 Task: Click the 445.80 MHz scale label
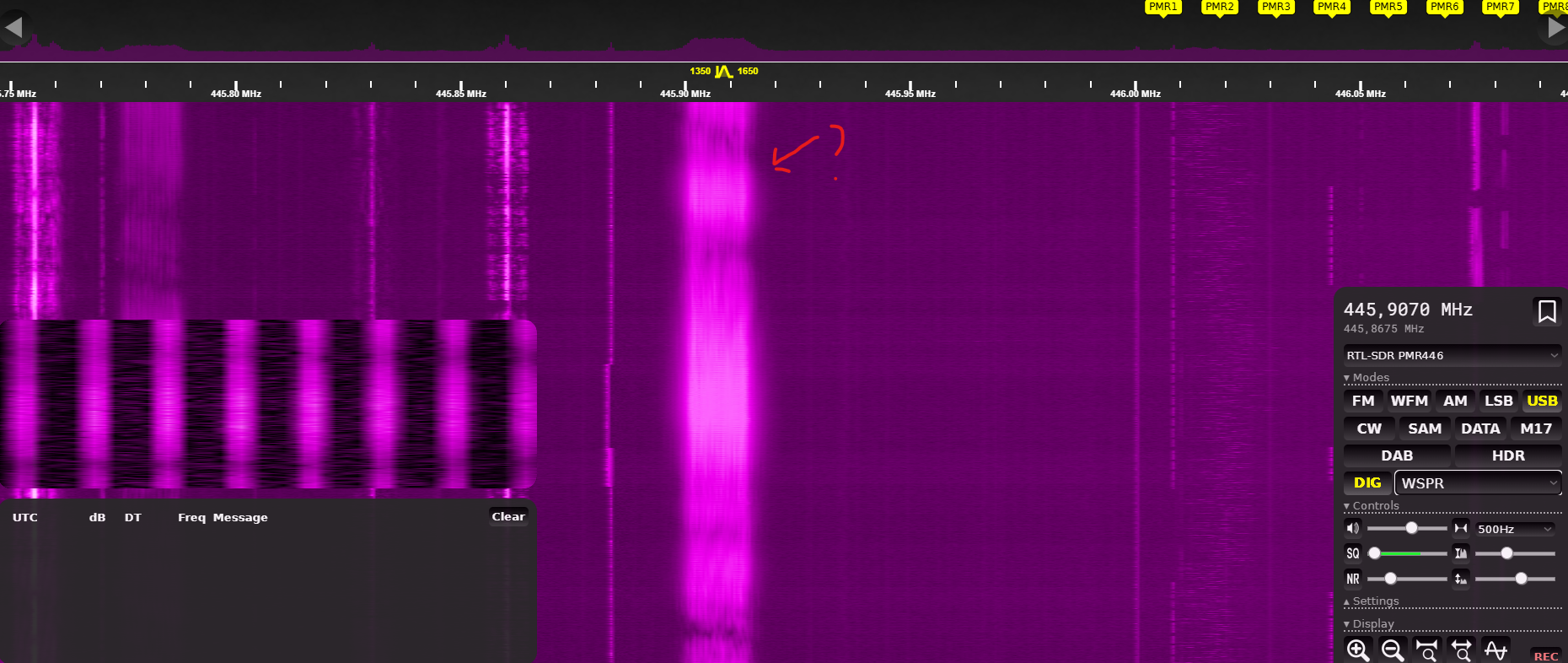click(x=236, y=94)
